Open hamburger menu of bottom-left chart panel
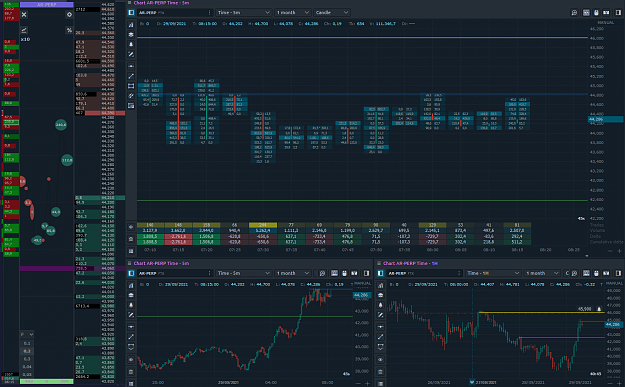 pos(129,263)
